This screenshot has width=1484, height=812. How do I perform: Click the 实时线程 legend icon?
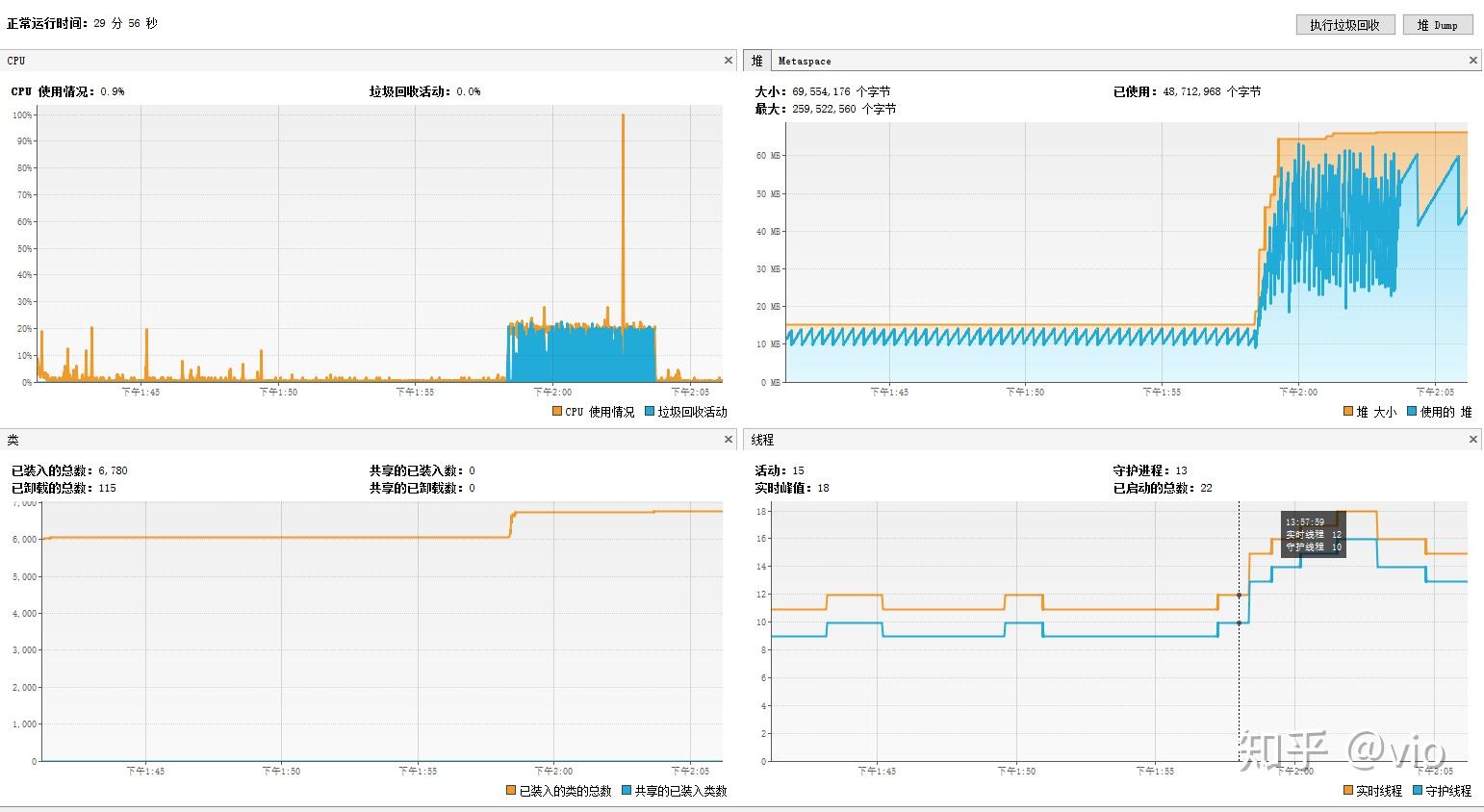point(1346,790)
